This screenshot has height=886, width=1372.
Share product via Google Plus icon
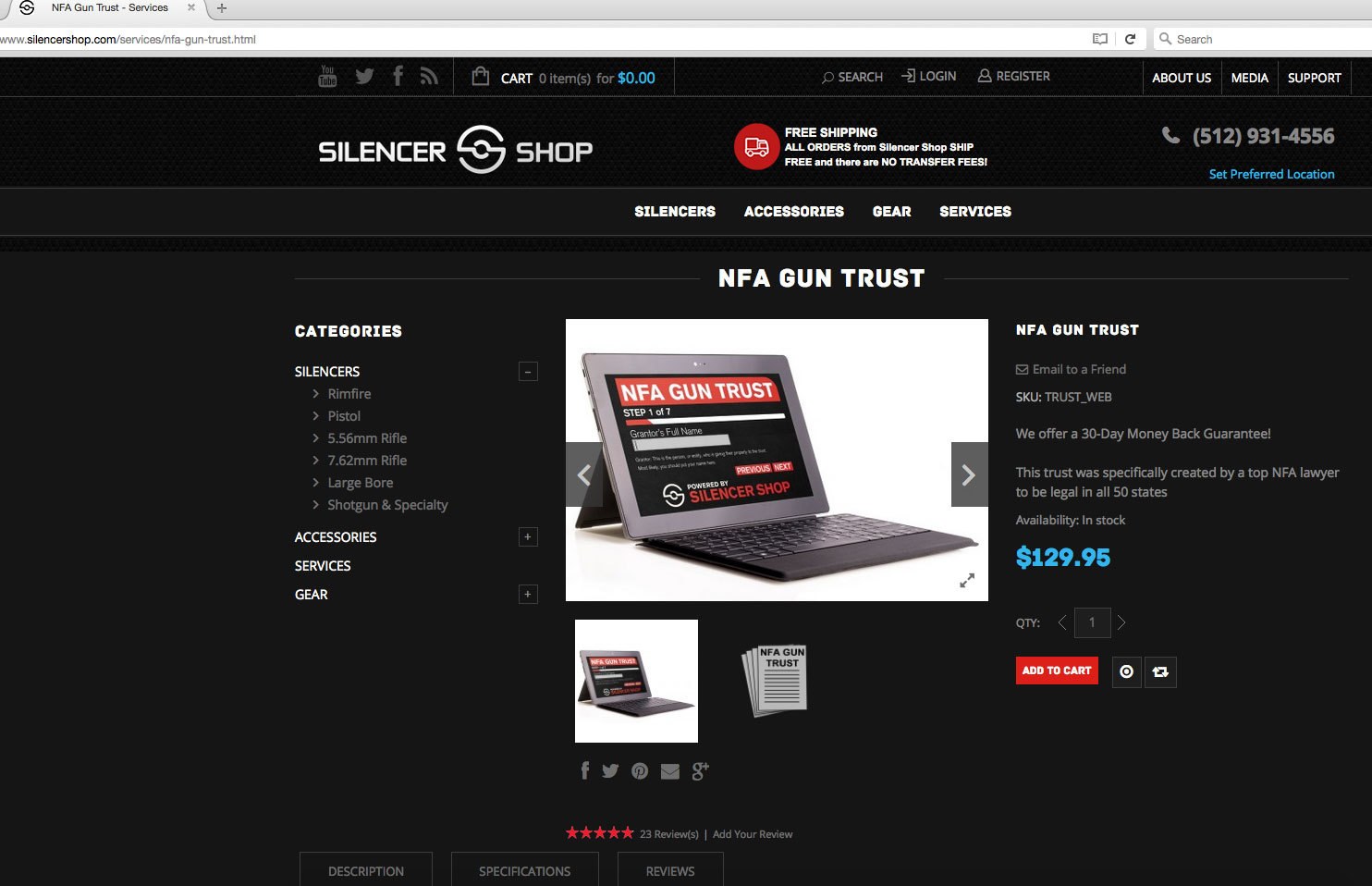coord(700,770)
